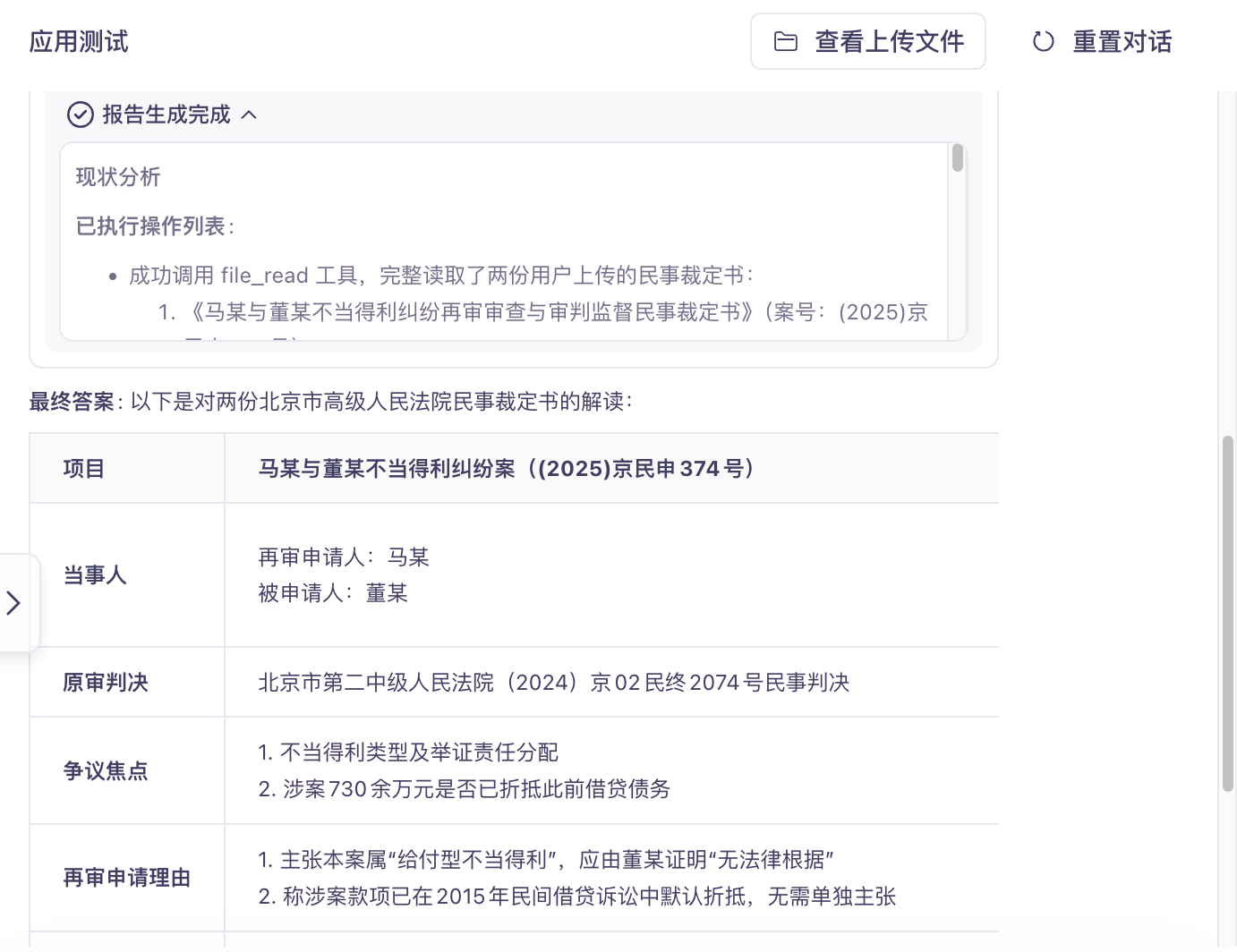This screenshot has height=952, width=1237.
Task: Click the 项目 table header cell
Action: (127, 468)
